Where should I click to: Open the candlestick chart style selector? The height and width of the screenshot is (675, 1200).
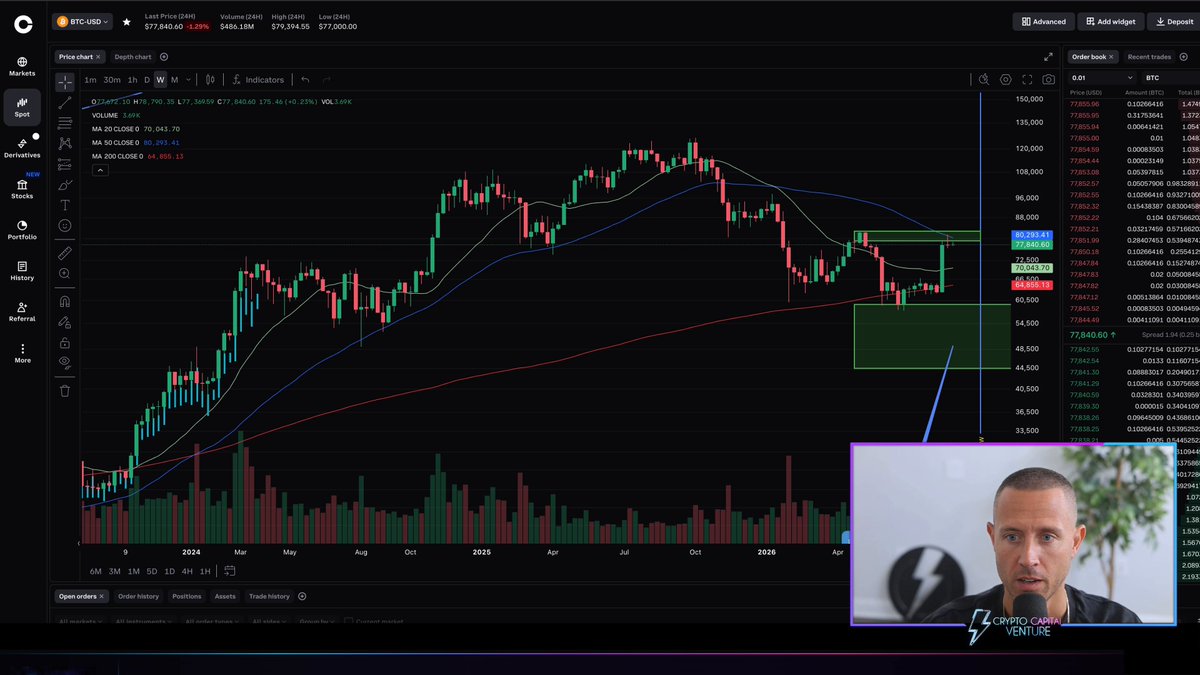click(211, 80)
